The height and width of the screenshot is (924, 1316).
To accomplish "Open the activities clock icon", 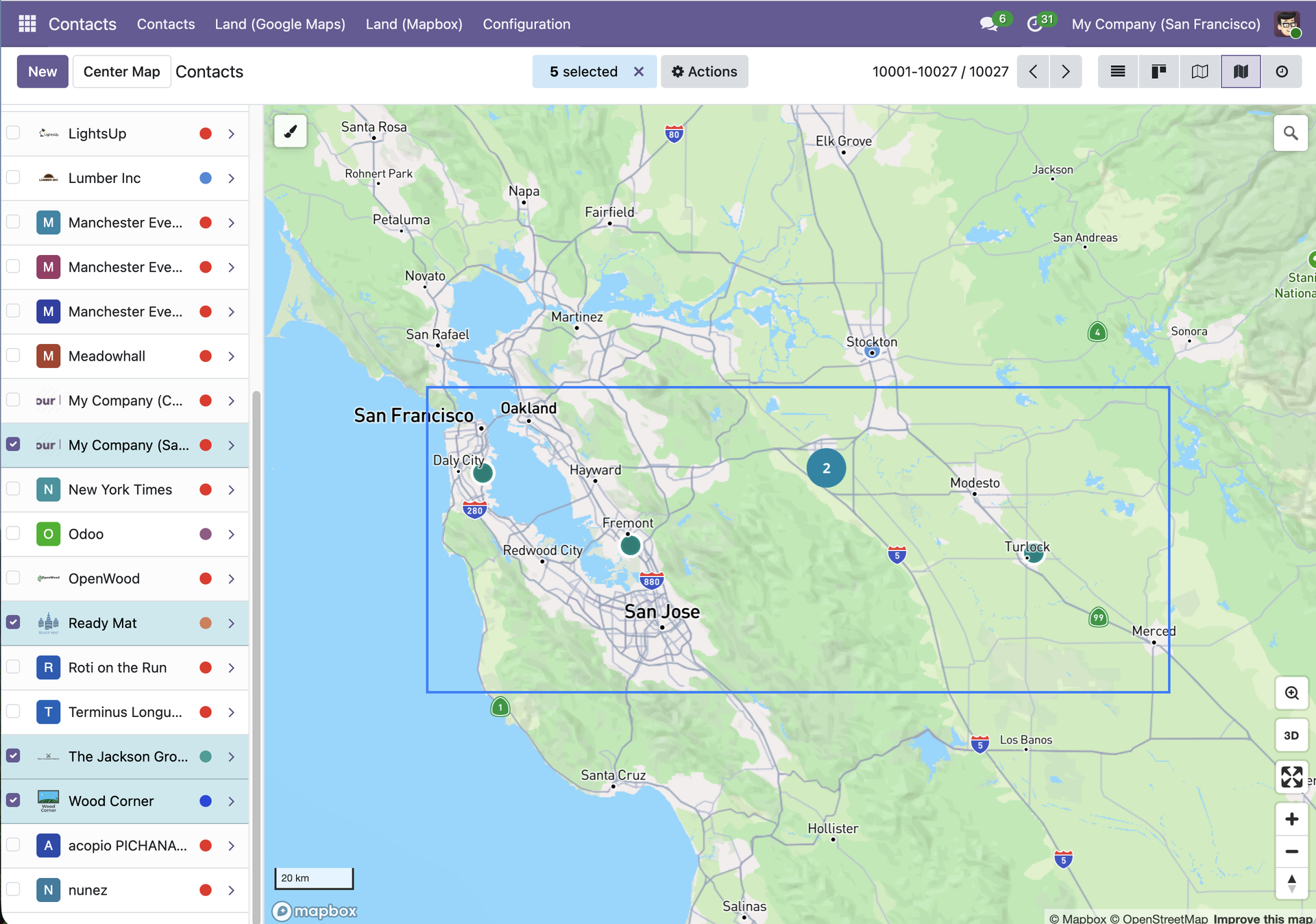I will pos(1035,24).
